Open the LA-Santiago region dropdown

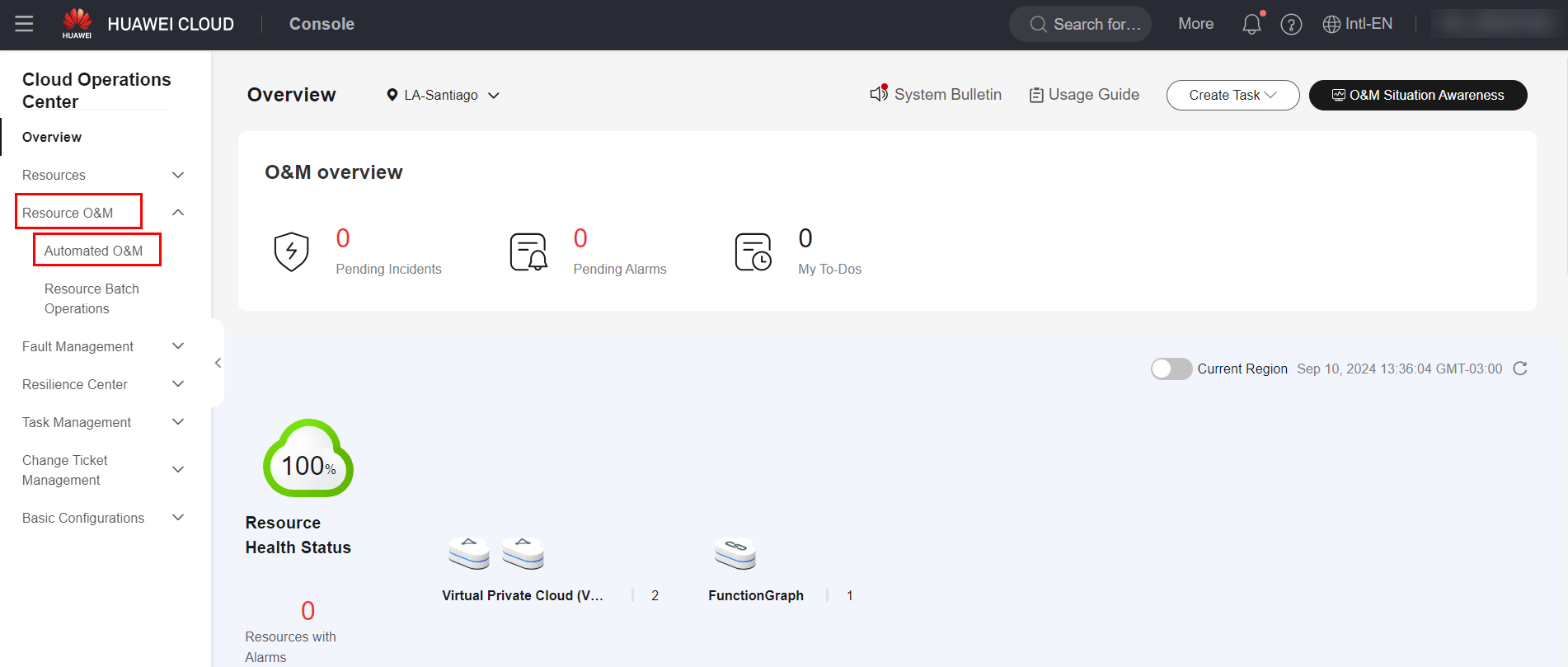[x=444, y=96]
